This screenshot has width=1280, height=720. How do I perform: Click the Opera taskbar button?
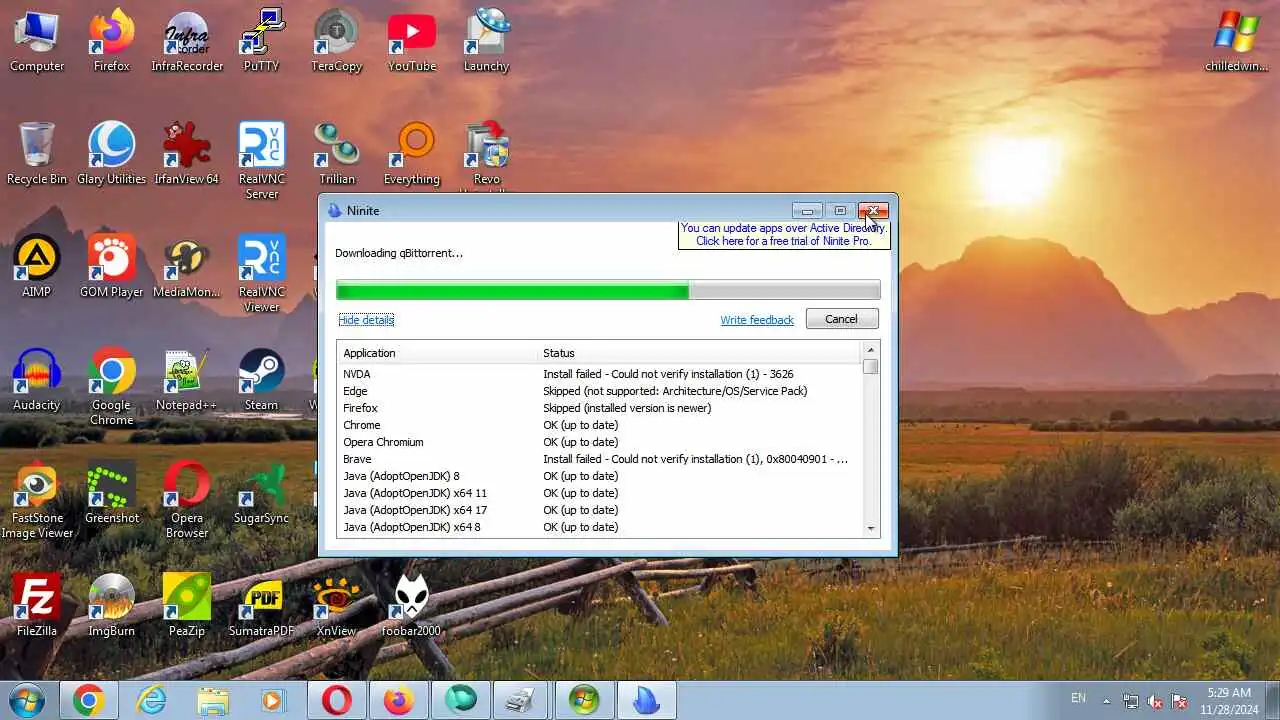pyautogui.click(x=337, y=701)
